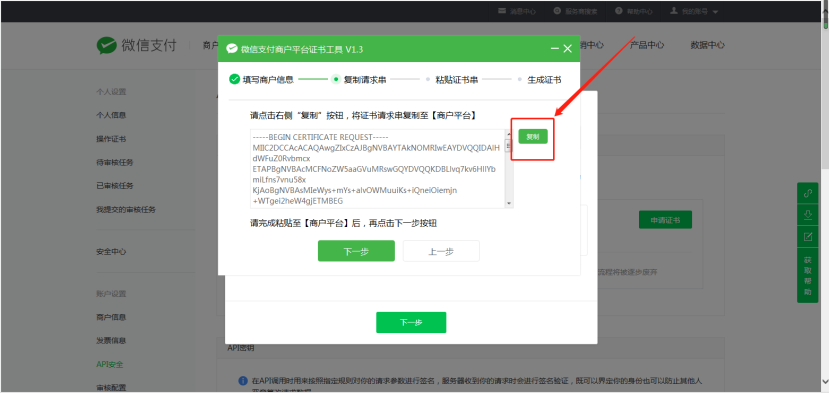The height and width of the screenshot is (394, 830).
Task: Click the 上一步 previous step button
Action: click(441, 251)
